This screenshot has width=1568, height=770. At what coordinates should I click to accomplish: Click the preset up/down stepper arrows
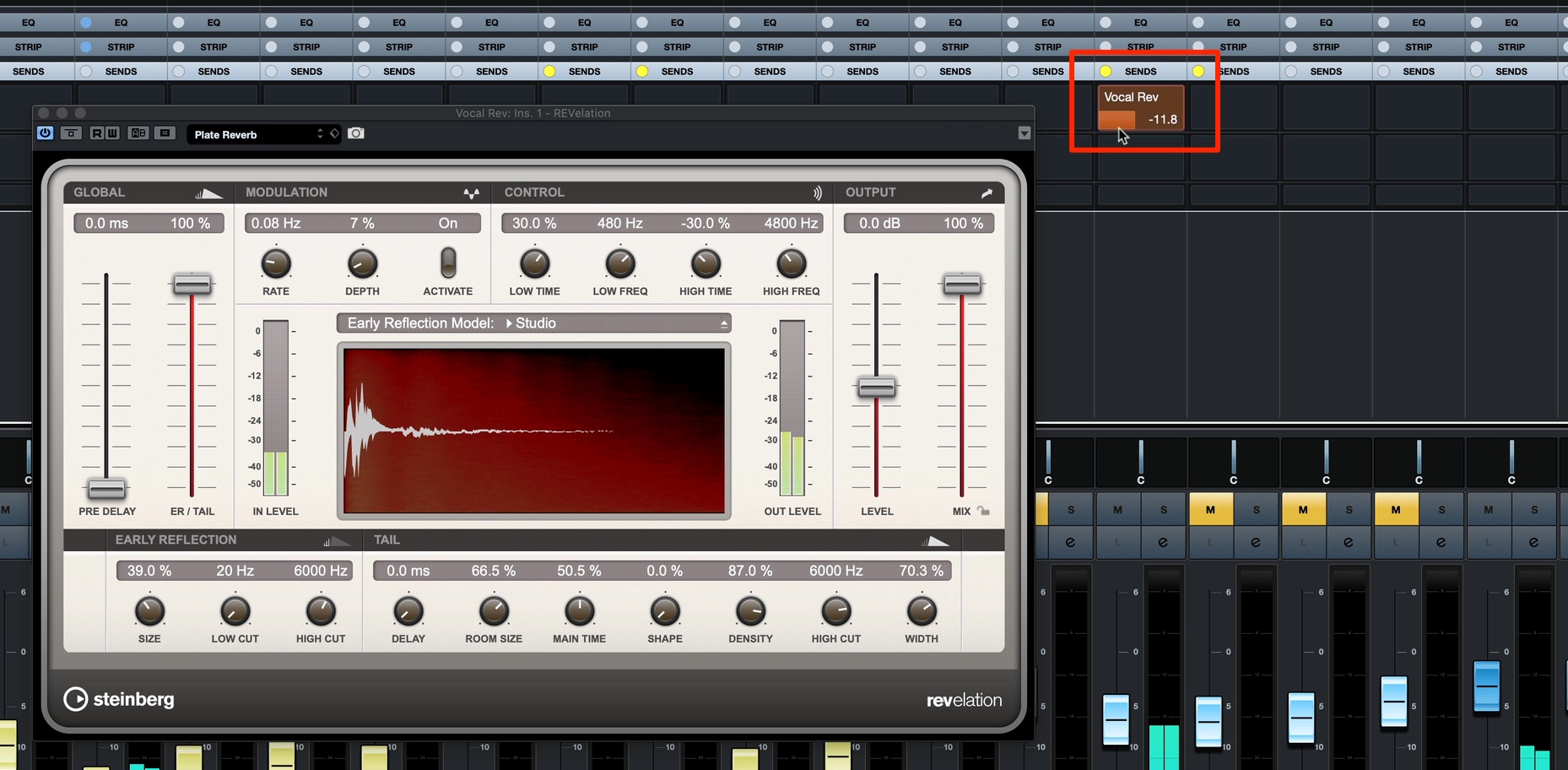click(x=320, y=133)
